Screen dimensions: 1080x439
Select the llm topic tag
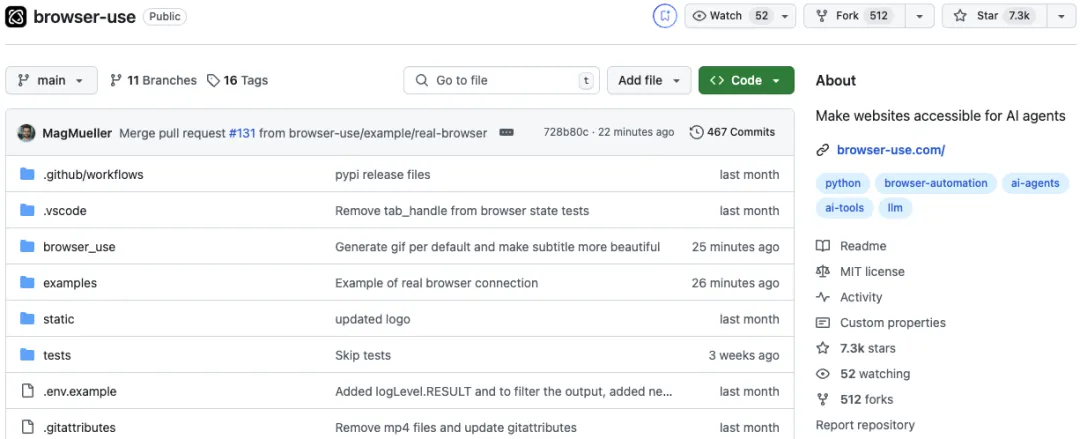pos(895,208)
